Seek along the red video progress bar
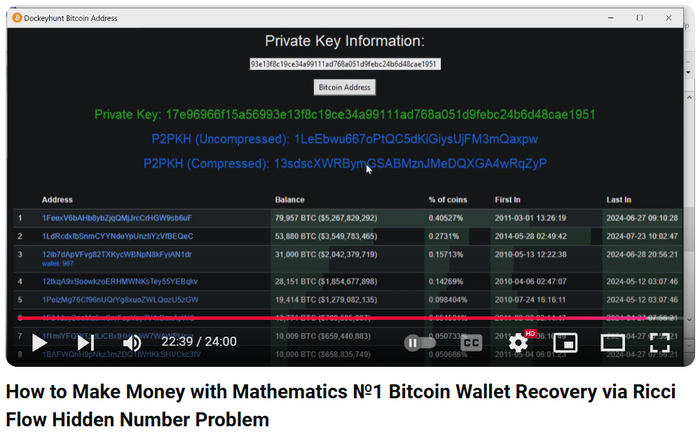Image resolution: width=700 pixels, height=434 pixels. coord(348,318)
